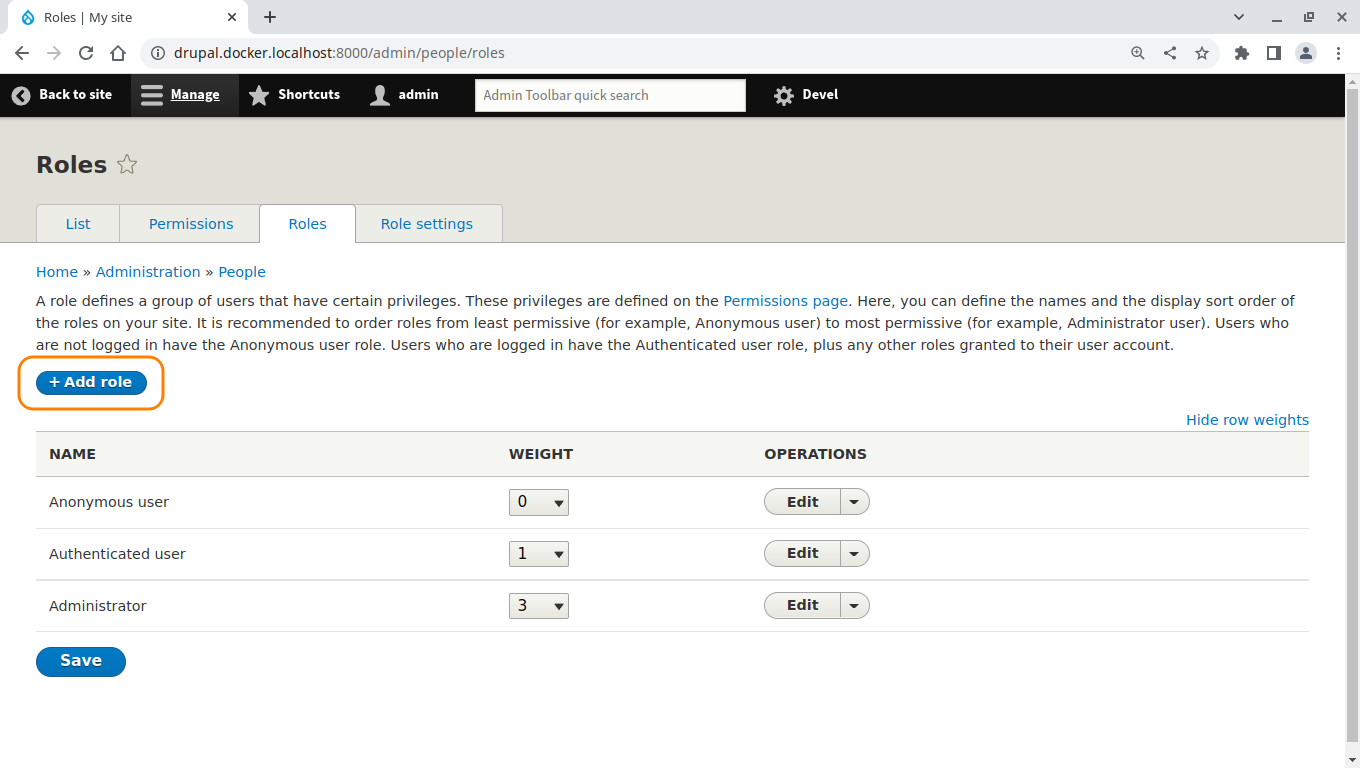
Task: Follow the Administration breadcrumb link
Action: pyautogui.click(x=148, y=272)
